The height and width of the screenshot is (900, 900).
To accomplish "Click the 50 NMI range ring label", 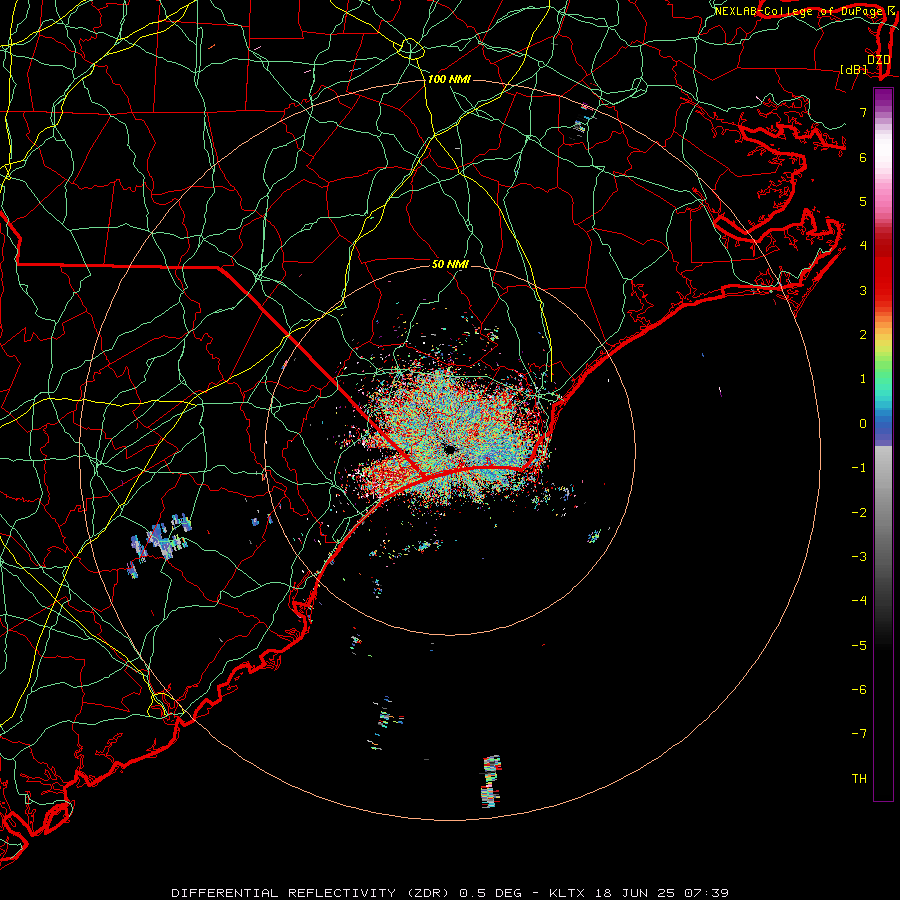I will [450, 264].
